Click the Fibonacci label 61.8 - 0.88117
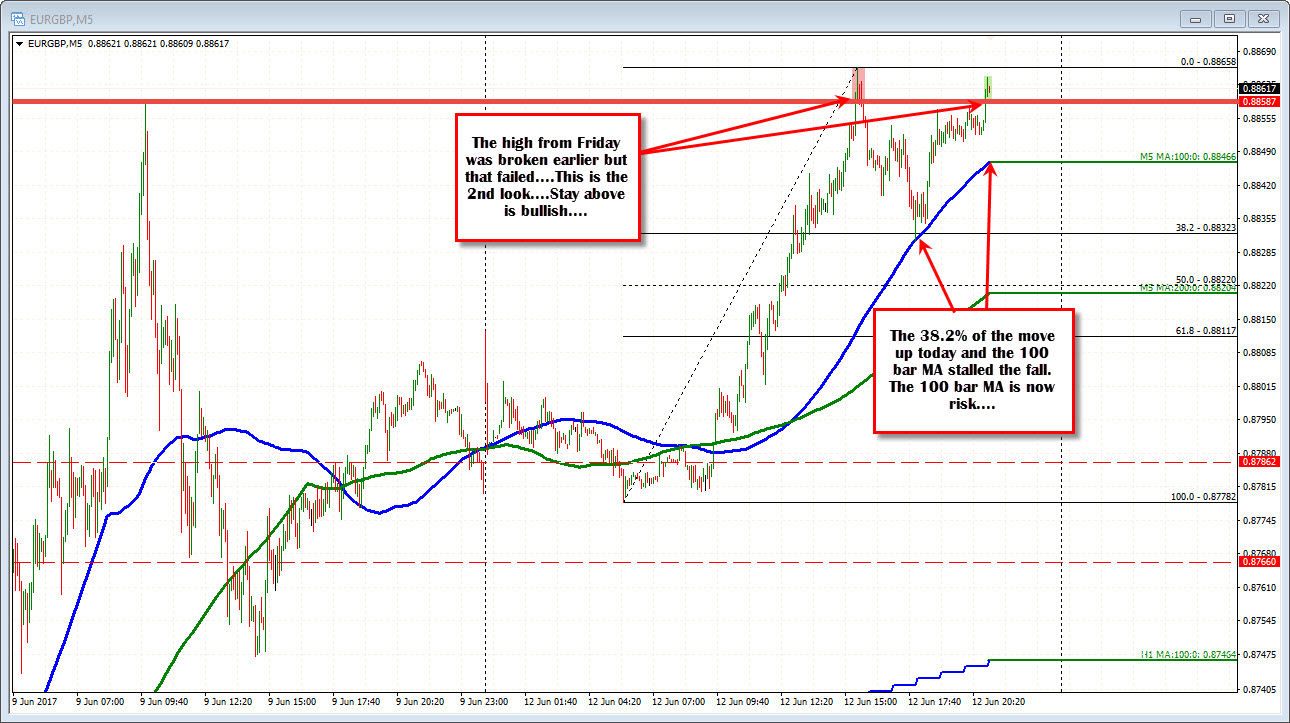 pos(1207,330)
